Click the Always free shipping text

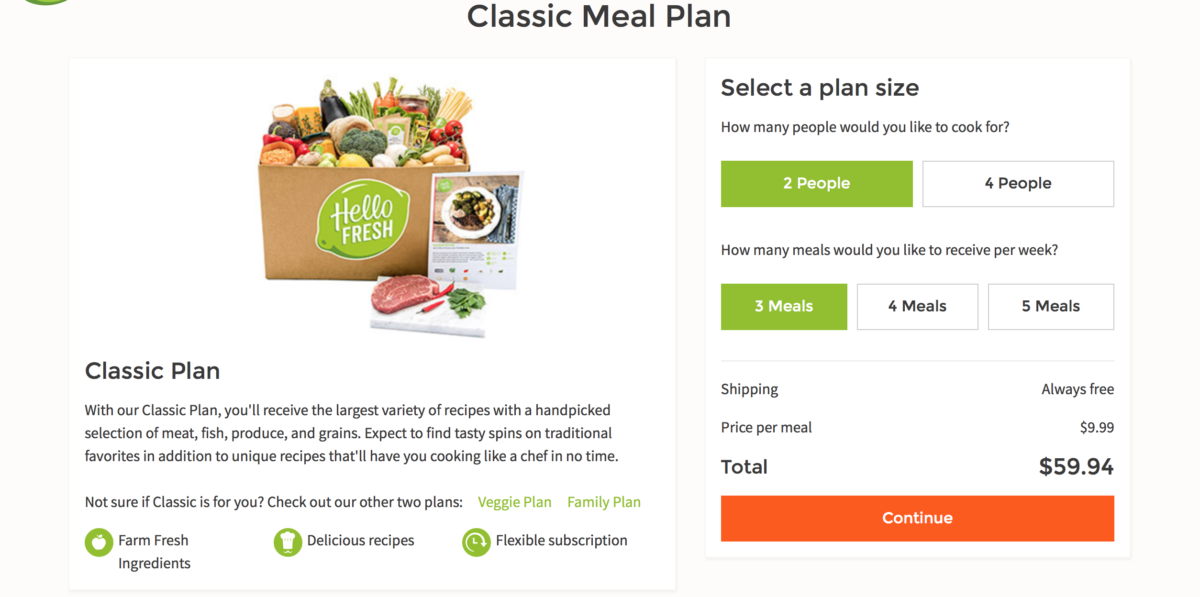coord(1077,390)
